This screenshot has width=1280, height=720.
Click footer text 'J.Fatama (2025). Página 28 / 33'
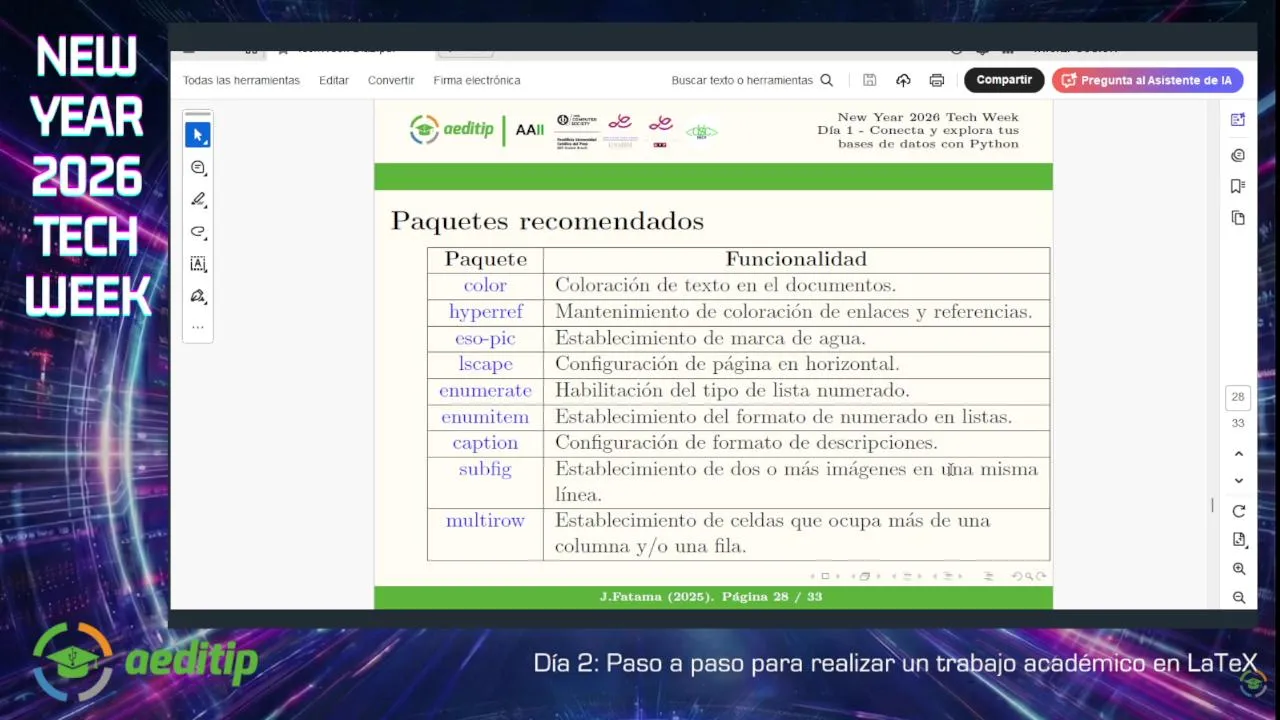point(711,597)
